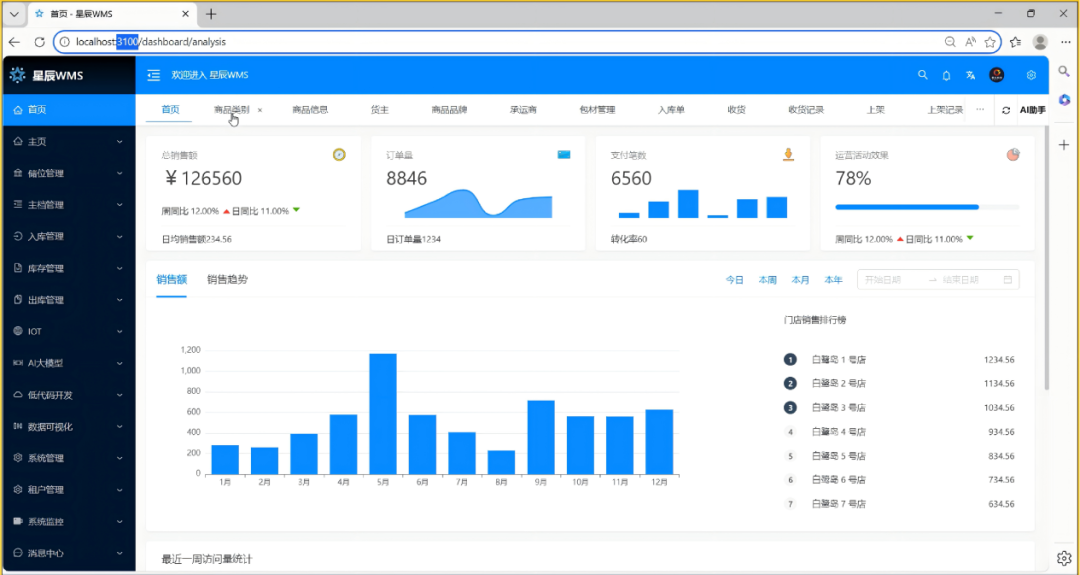Click the browser page reload button
This screenshot has width=1080, height=575.
pos(40,42)
